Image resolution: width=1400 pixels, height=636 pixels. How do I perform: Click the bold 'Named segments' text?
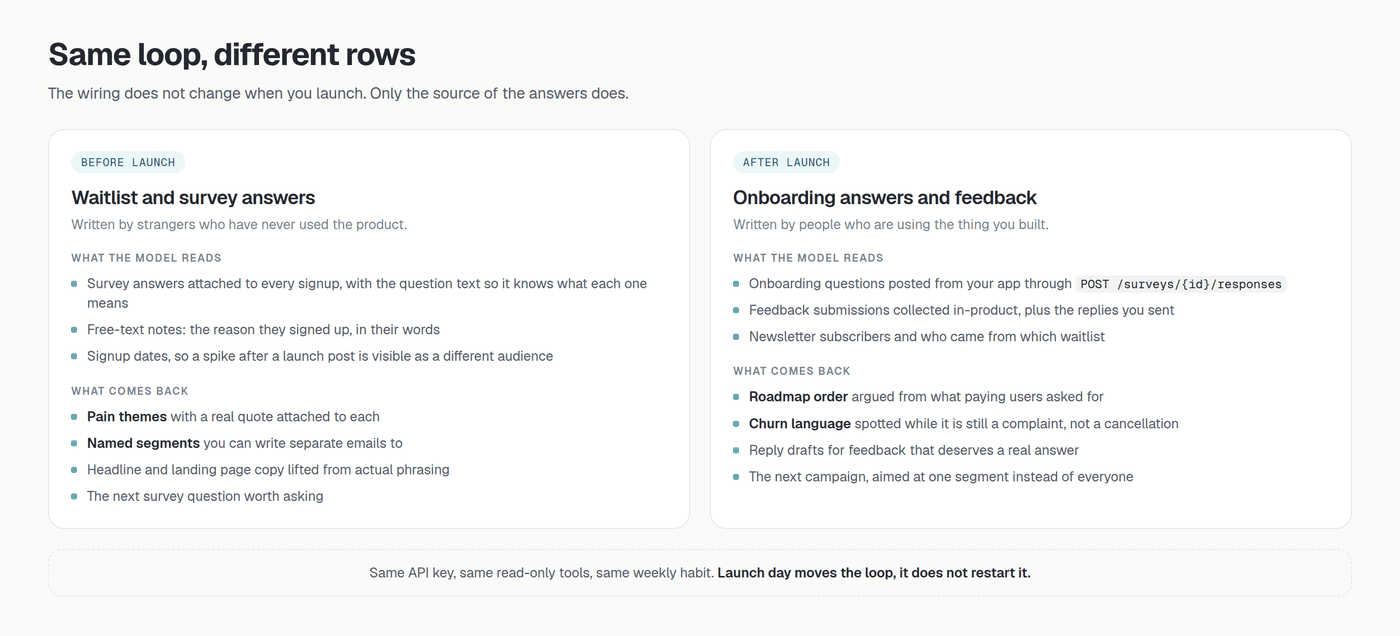coord(143,443)
